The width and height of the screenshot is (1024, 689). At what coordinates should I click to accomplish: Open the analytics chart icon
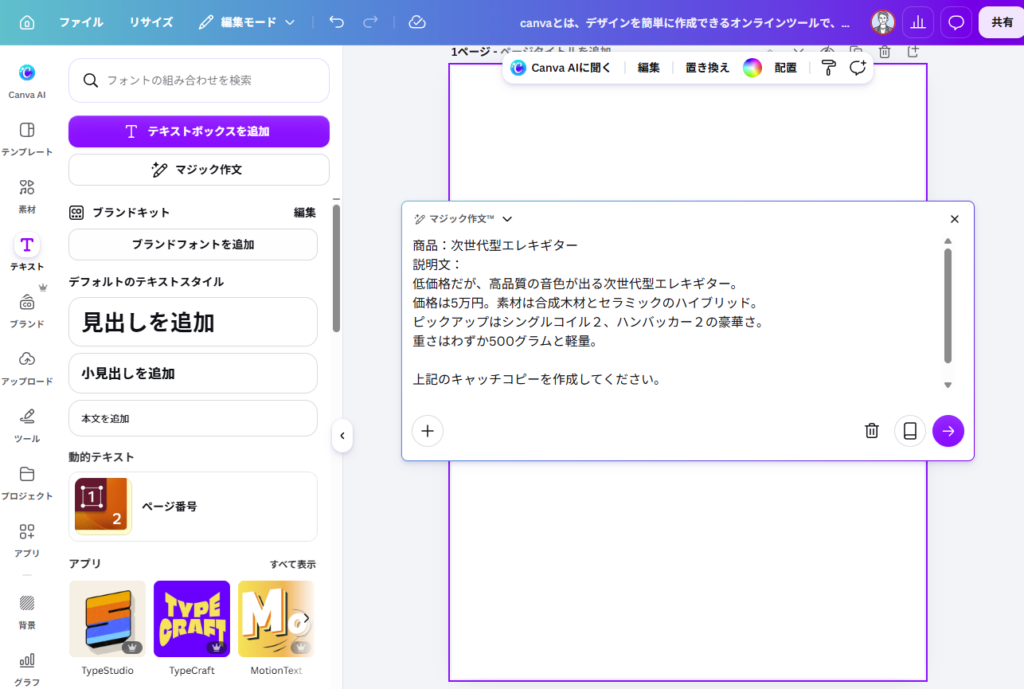coord(918,22)
